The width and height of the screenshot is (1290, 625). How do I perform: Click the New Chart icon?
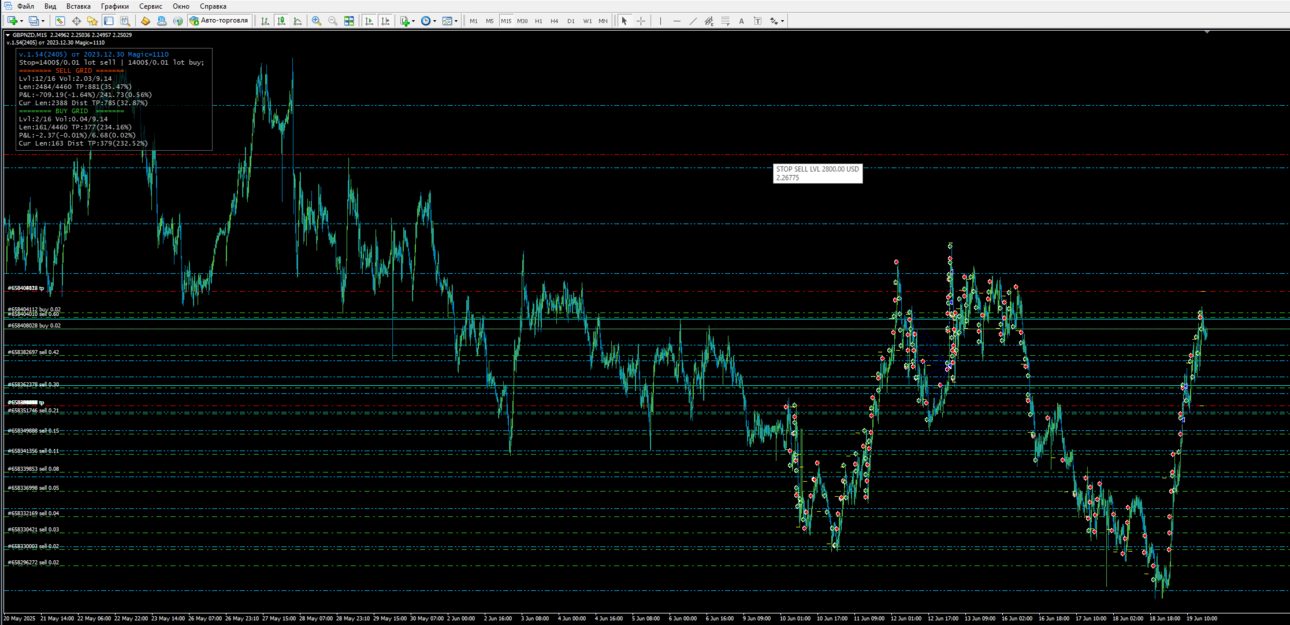(12, 20)
